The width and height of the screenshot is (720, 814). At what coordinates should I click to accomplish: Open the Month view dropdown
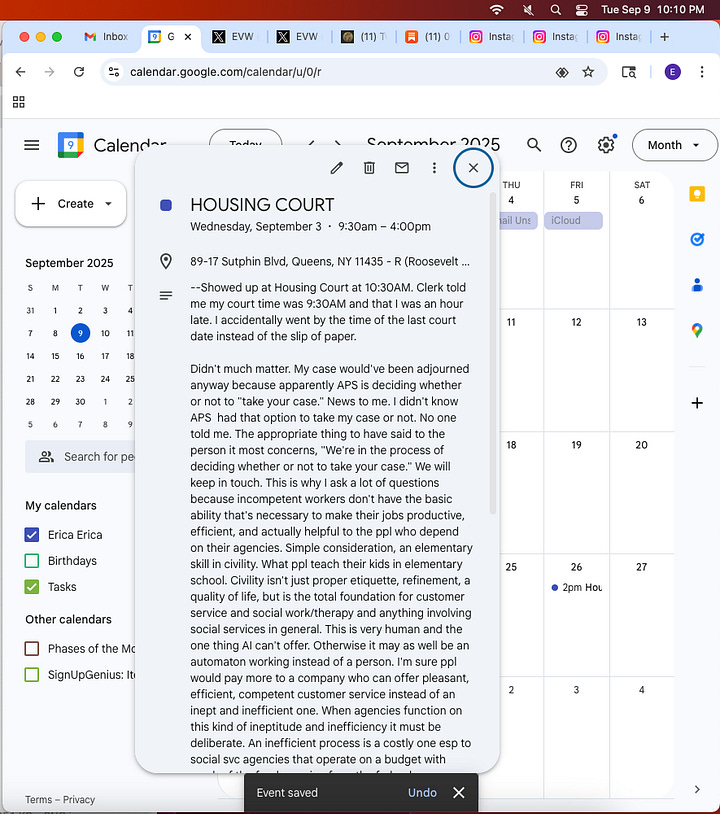tap(674, 145)
